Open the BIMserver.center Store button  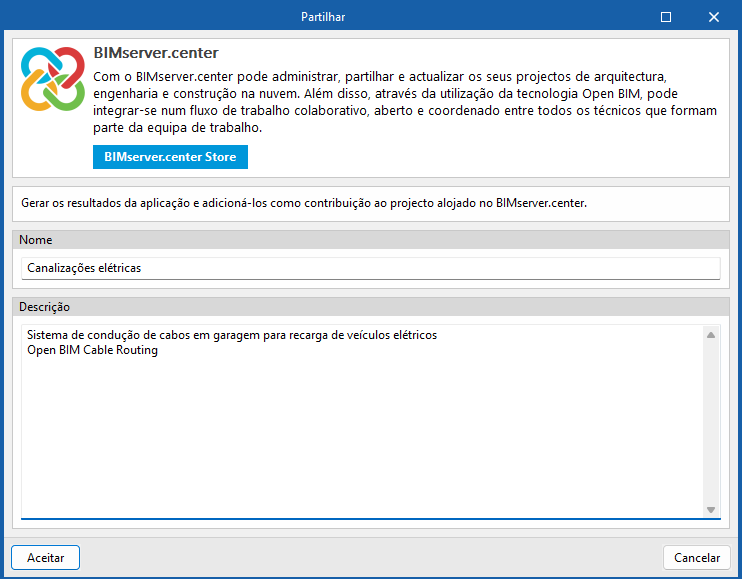coord(170,157)
